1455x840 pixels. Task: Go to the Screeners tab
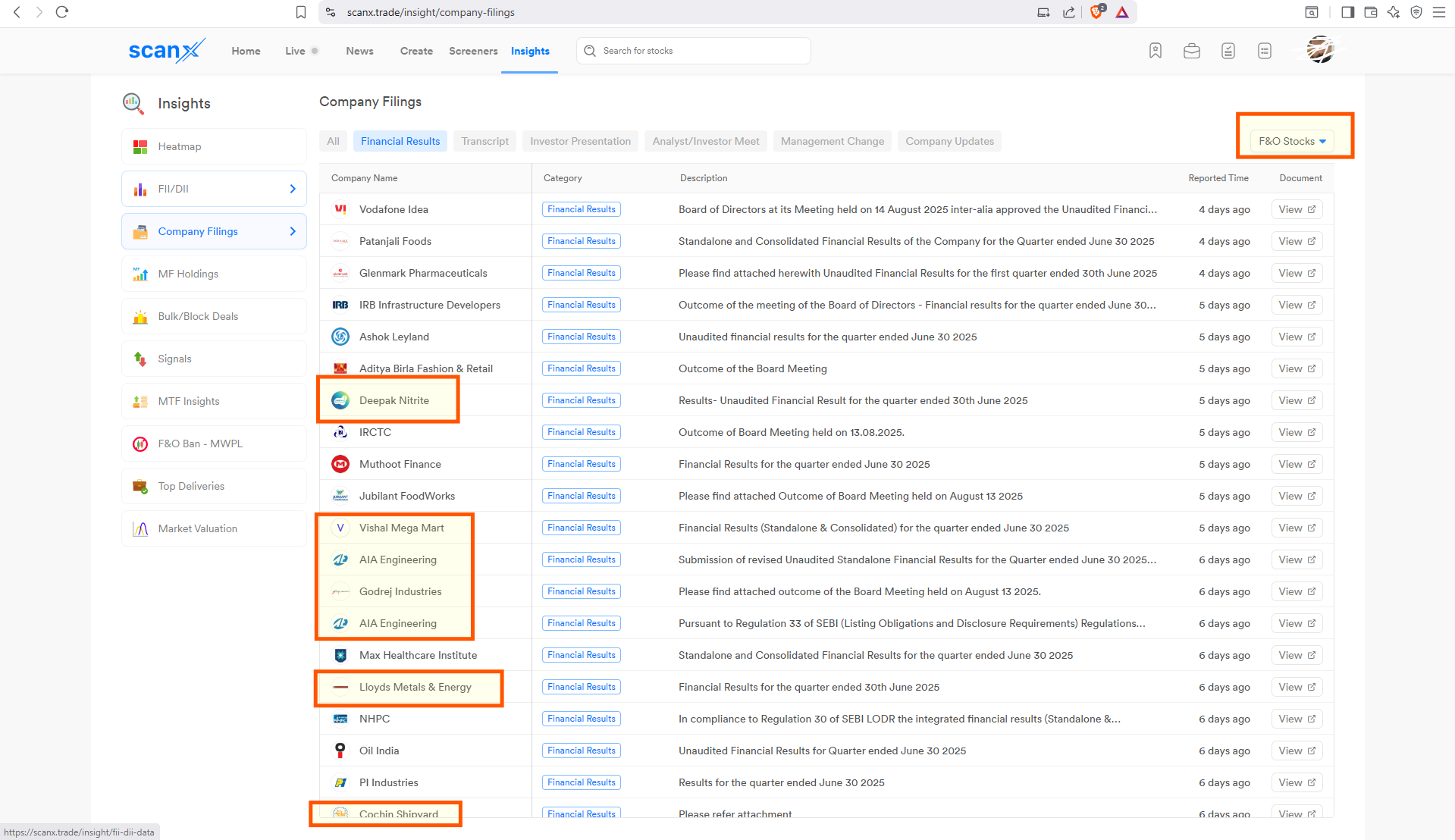point(473,51)
